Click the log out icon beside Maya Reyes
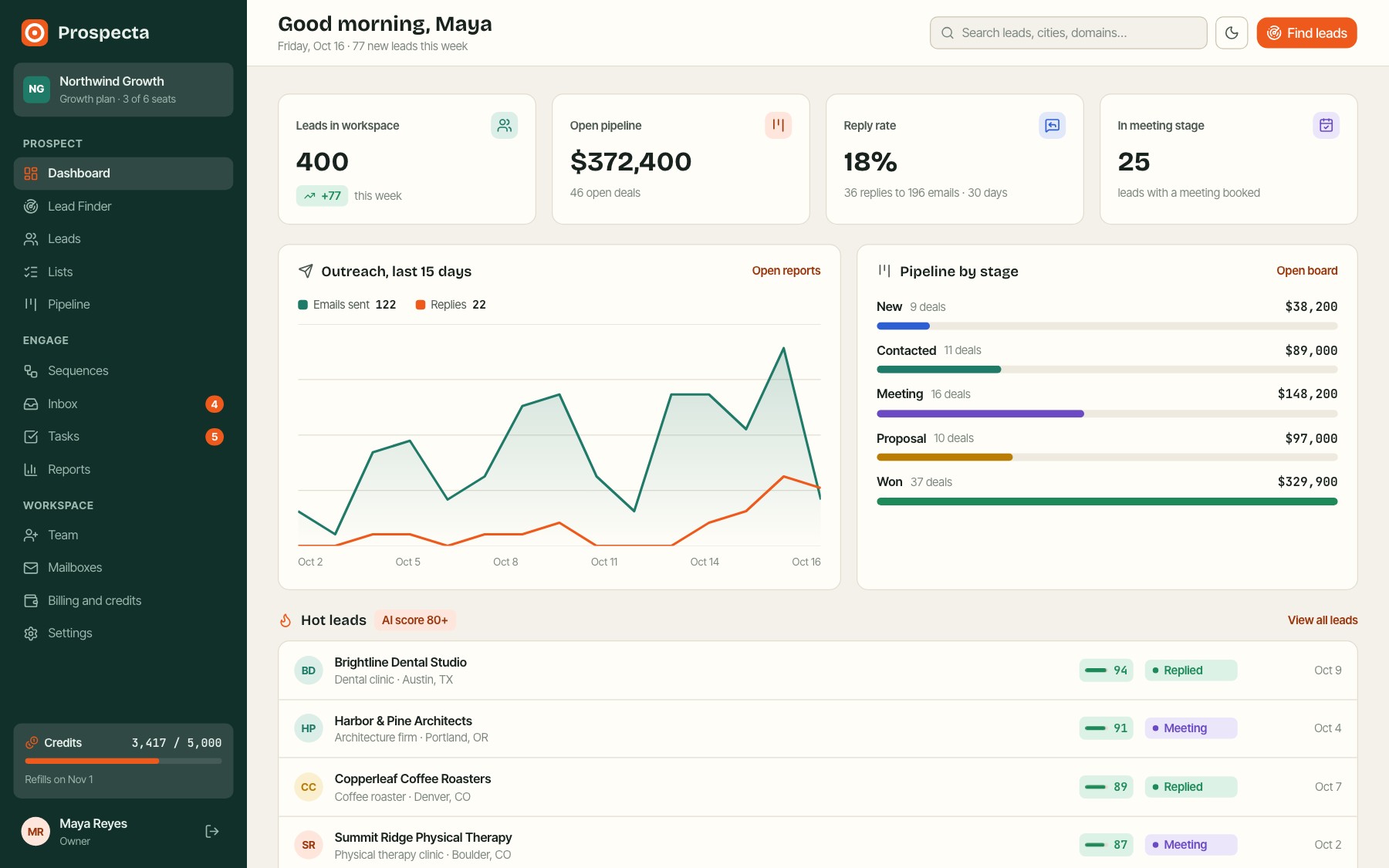 coord(212,831)
